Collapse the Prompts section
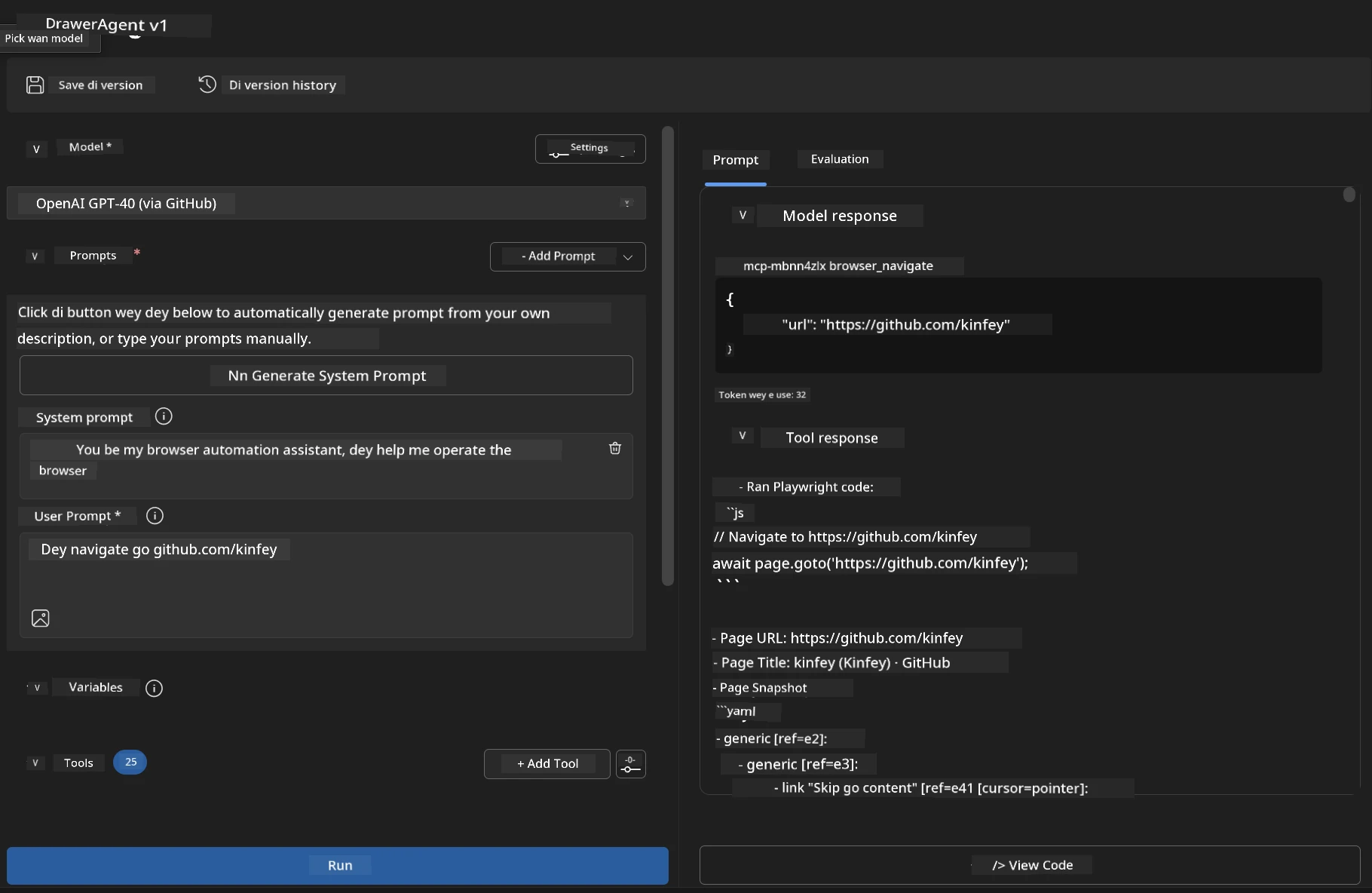Viewport: 1372px width, 893px height. (x=35, y=256)
